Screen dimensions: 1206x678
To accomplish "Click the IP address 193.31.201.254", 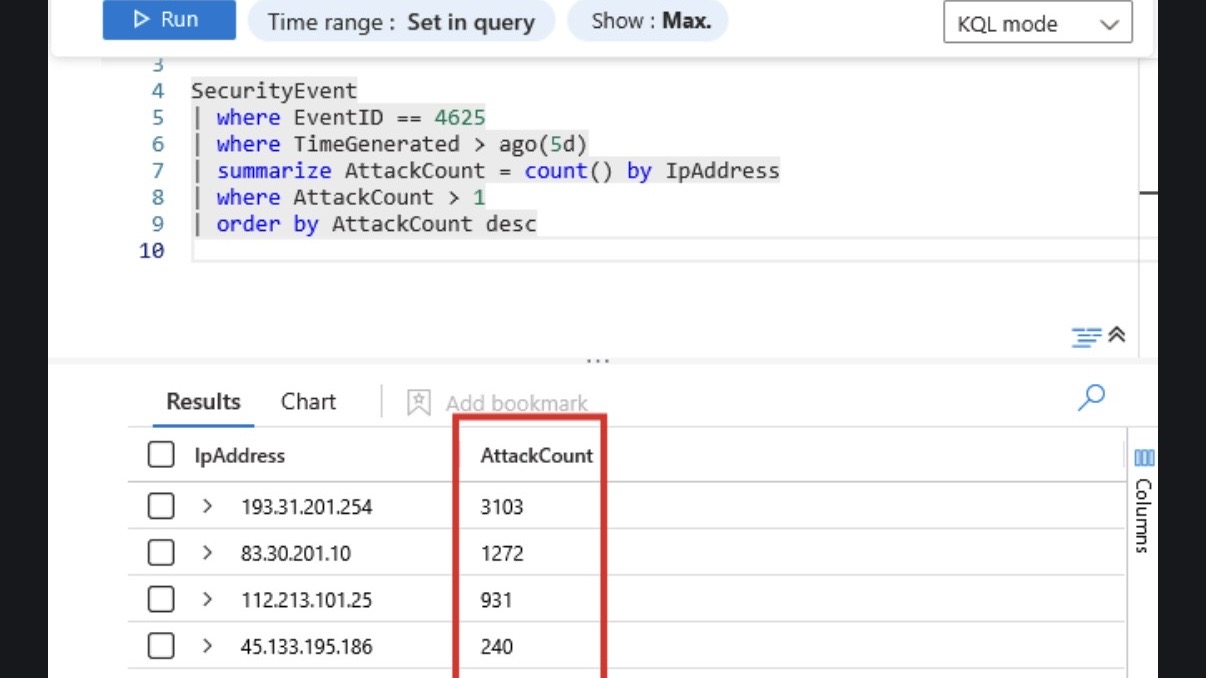I will click(x=307, y=507).
